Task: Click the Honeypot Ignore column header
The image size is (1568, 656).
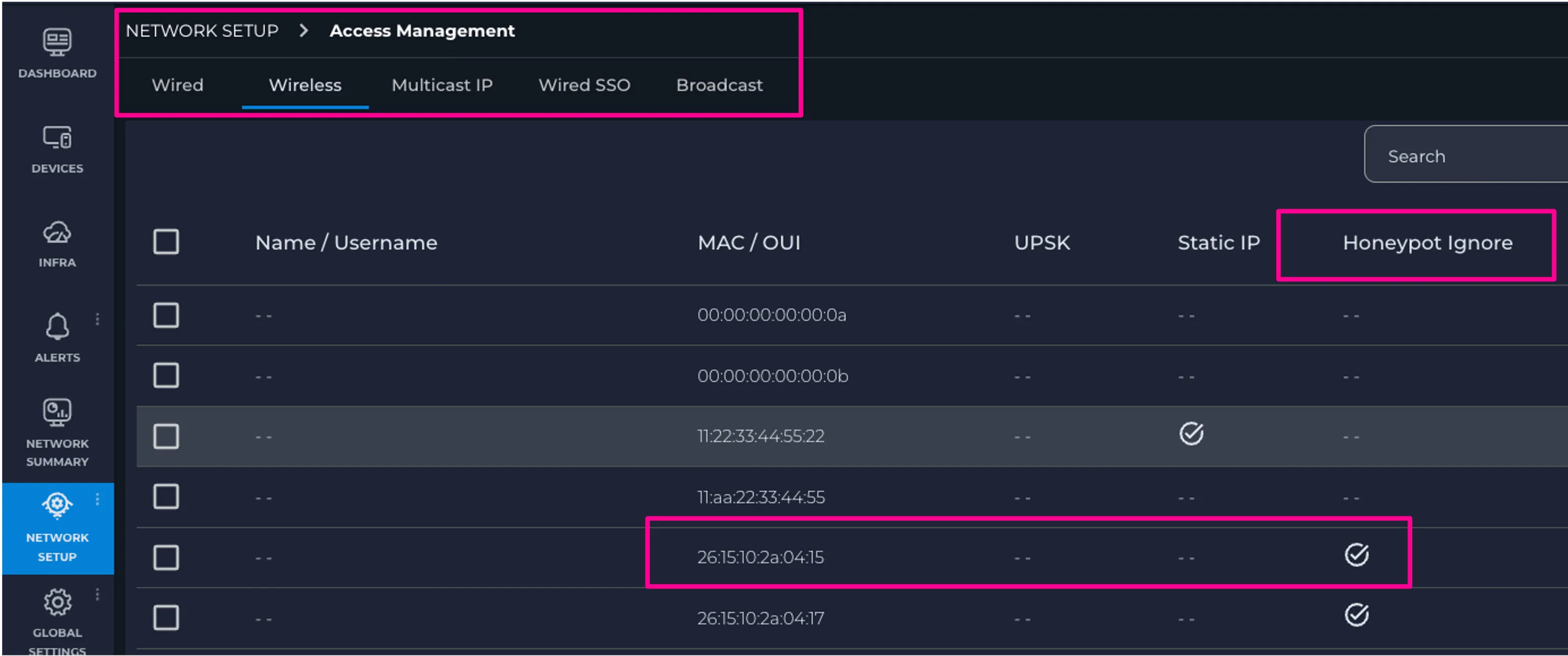Action: point(1427,243)
